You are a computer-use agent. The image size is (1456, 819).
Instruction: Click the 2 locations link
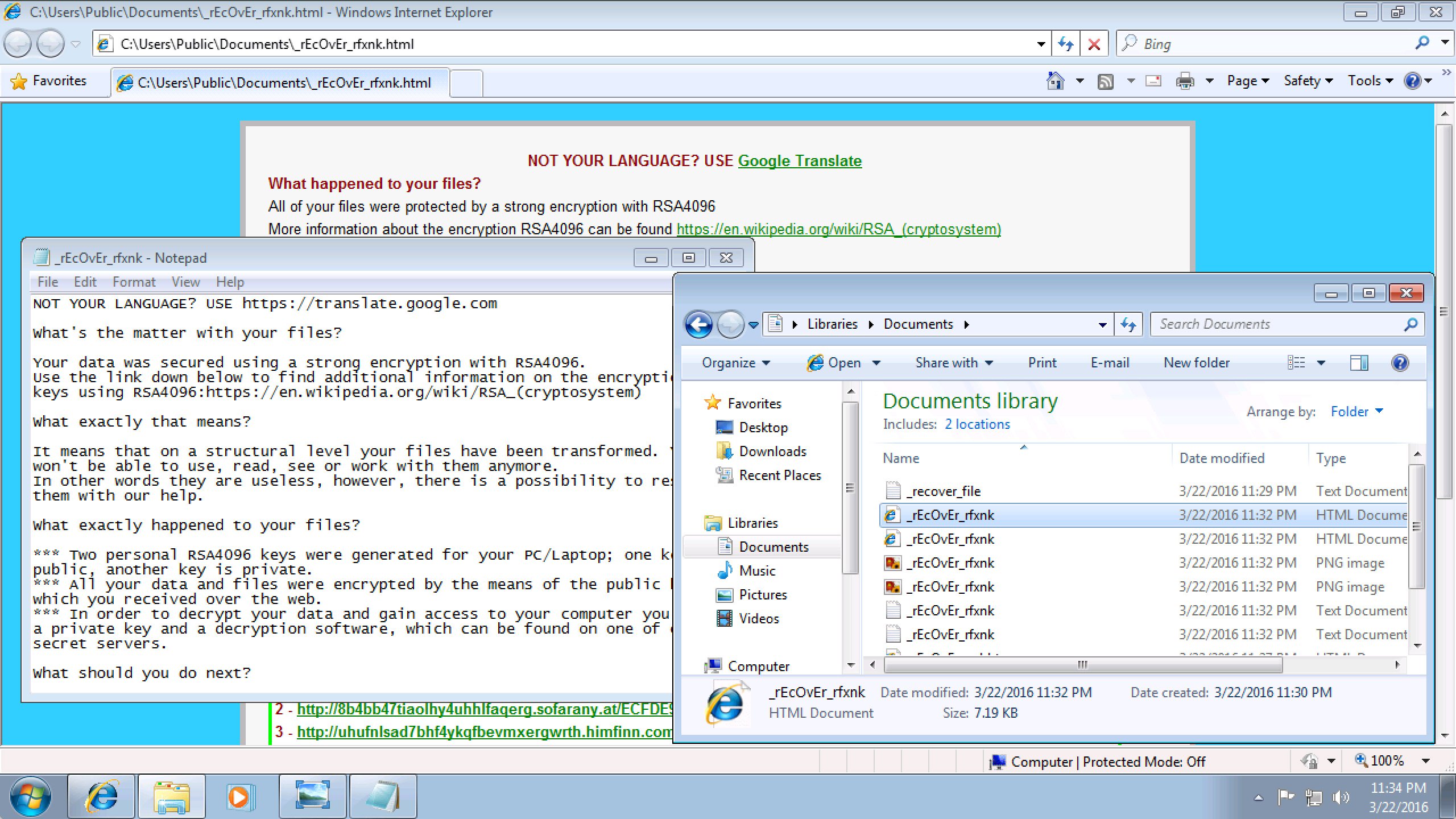(977, 424)
